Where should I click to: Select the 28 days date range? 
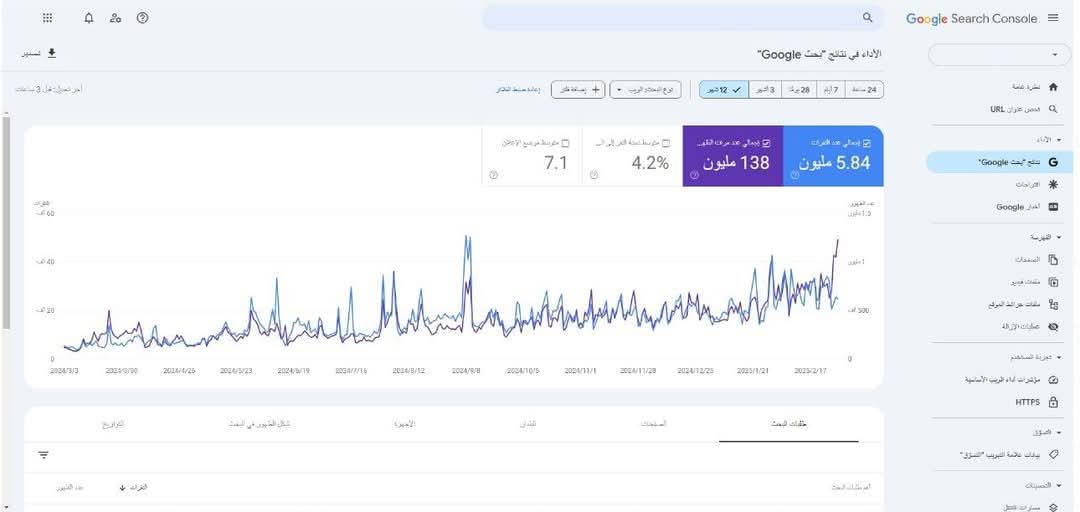[x=799, y=90]
